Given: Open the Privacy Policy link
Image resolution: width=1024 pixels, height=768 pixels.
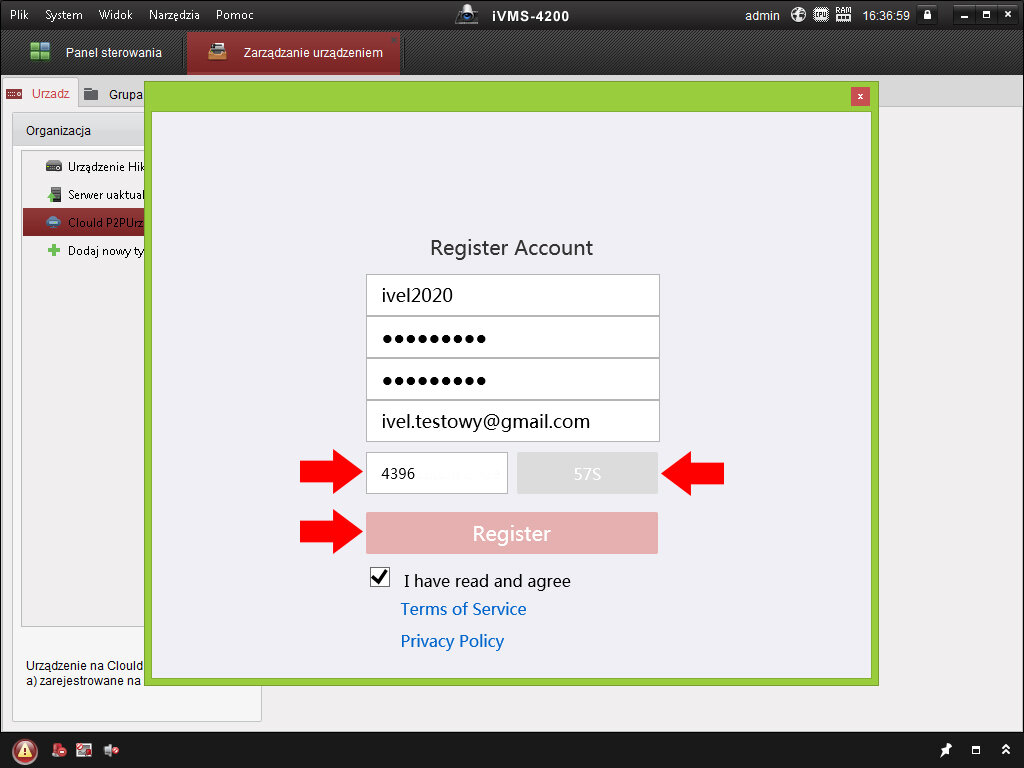Looking at the screenshot, I should pyautogui.click(x=452, y=641).
